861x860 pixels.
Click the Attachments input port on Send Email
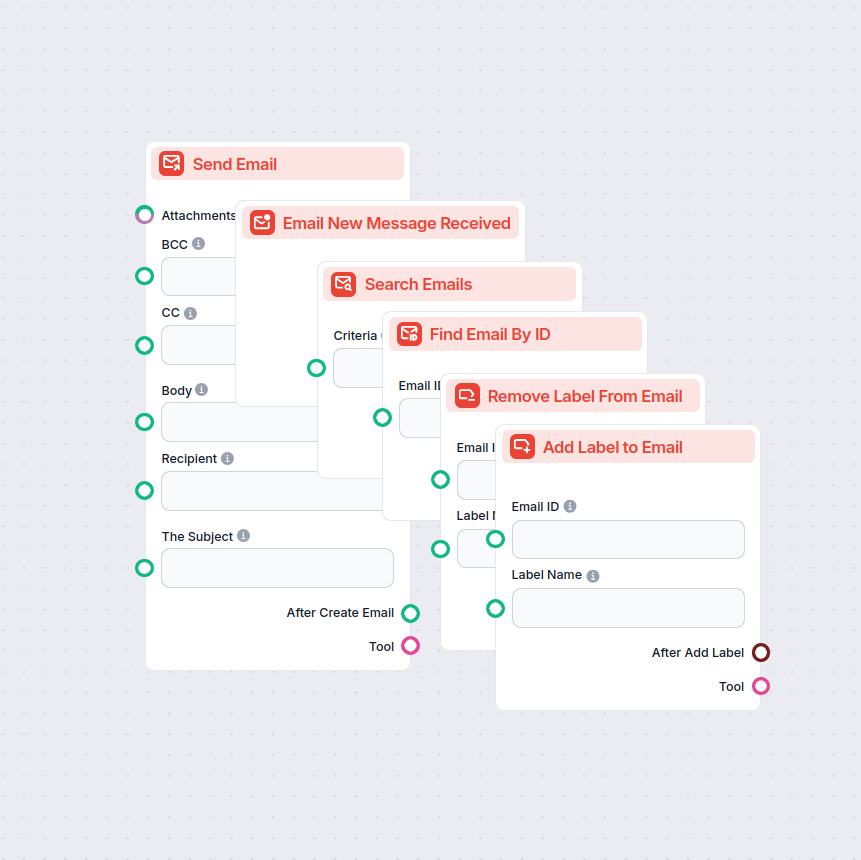pos(144,214)
